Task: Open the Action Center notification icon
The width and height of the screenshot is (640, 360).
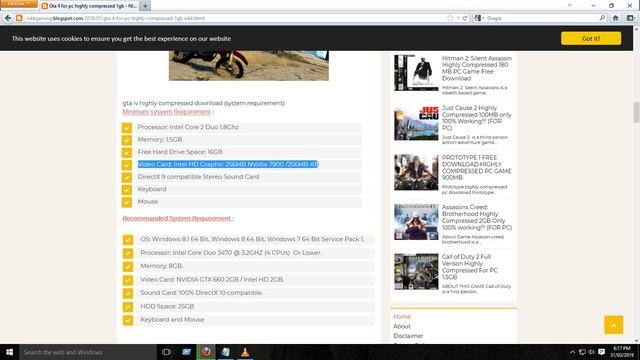Action: [601, 352]
